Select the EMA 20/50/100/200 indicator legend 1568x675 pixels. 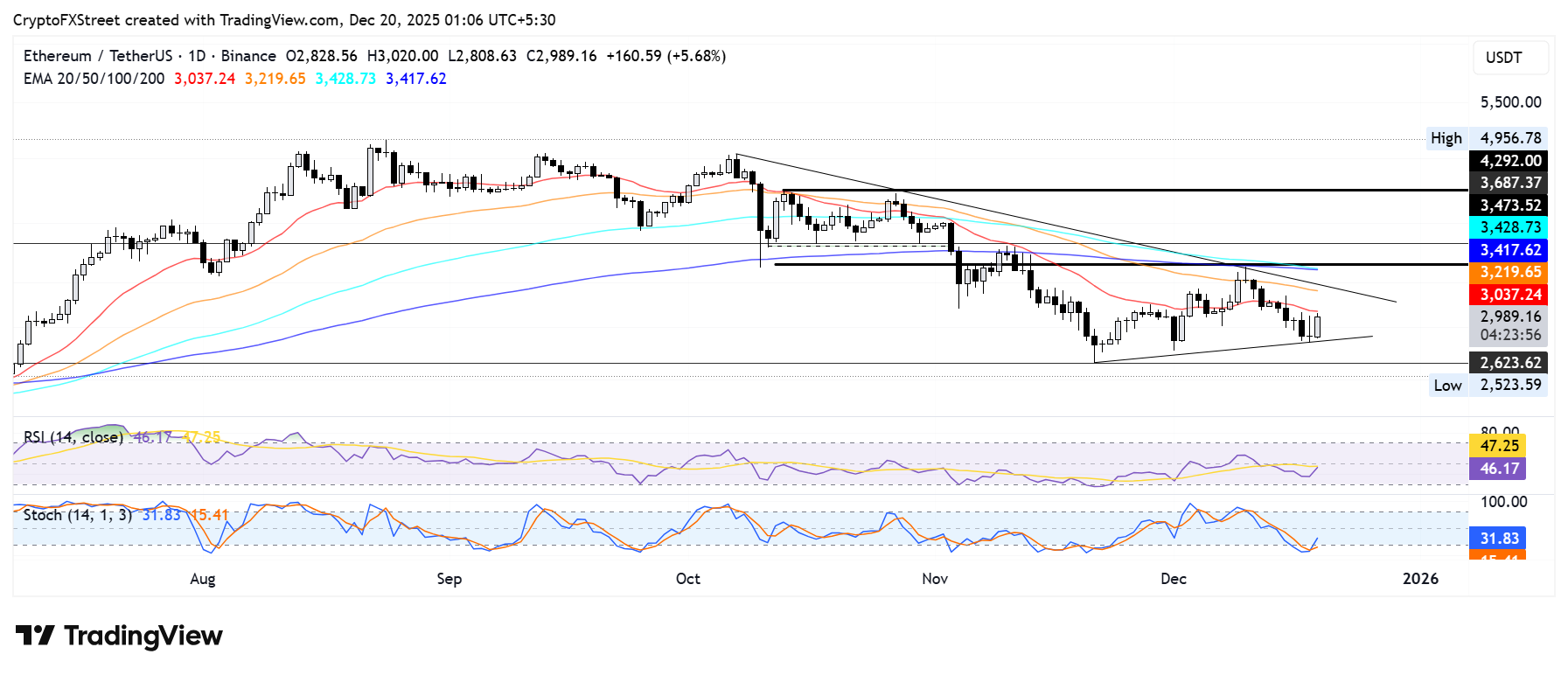[x=94, y=79]
